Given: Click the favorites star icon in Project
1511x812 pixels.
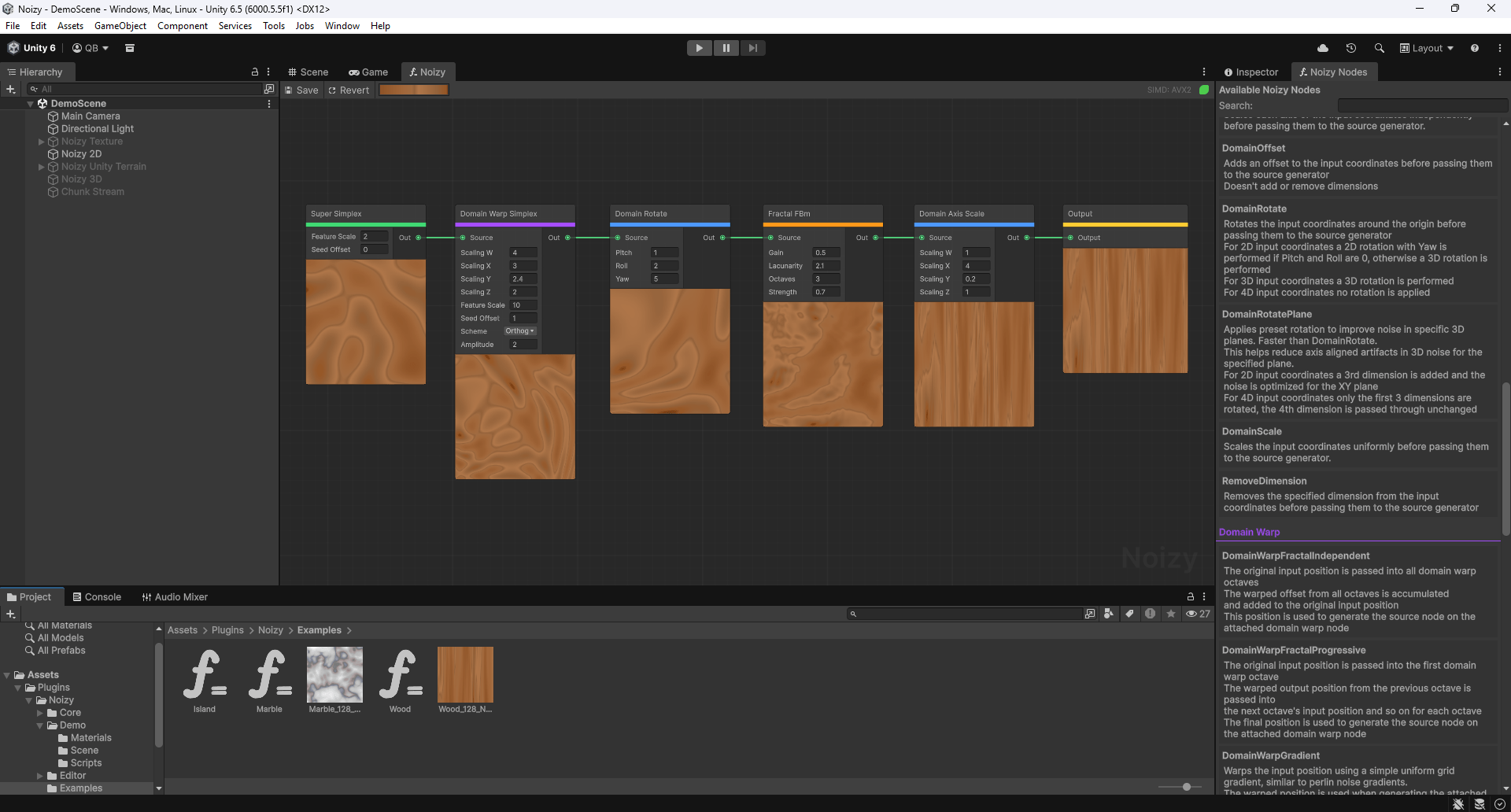Looking at the screenshot, I should pos(1171,614).
